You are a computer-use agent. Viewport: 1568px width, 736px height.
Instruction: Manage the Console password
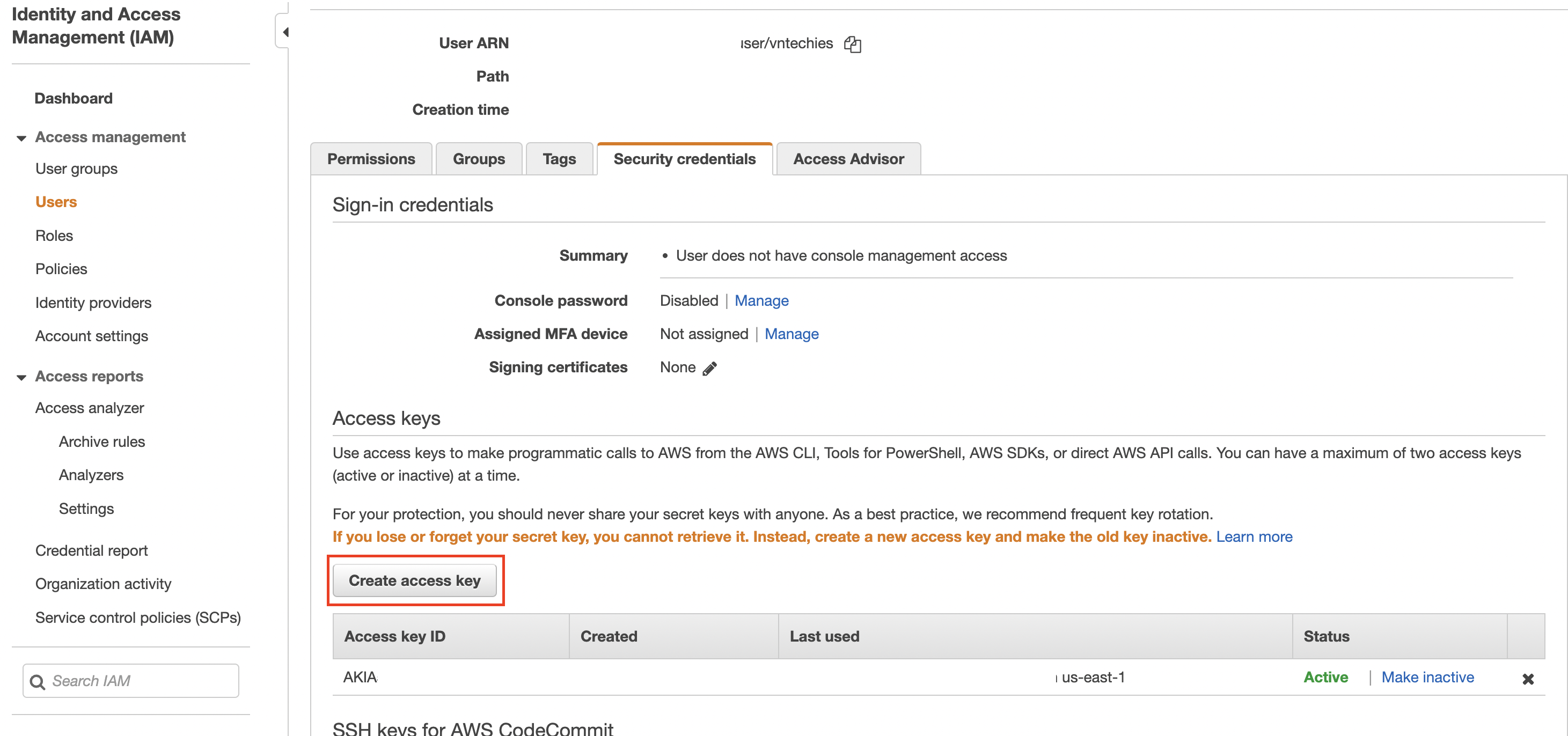[x=761, y=300]
